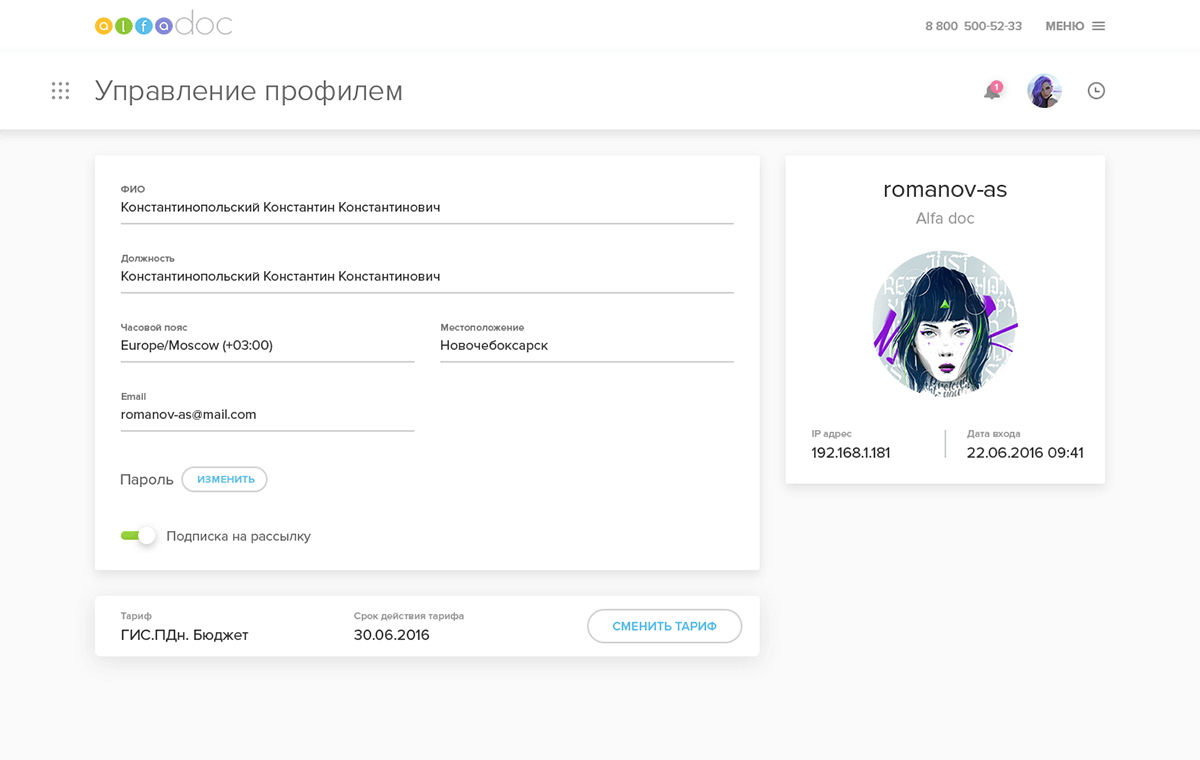
Task: Open the Местоположение Новочебоксарск field
Action: (586, 346)
